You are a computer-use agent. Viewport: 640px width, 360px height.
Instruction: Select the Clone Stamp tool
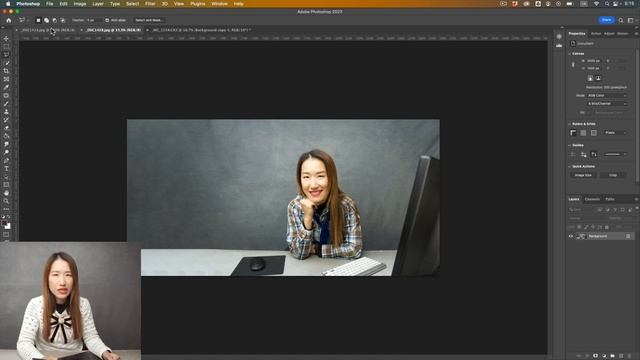click(6, 112)
